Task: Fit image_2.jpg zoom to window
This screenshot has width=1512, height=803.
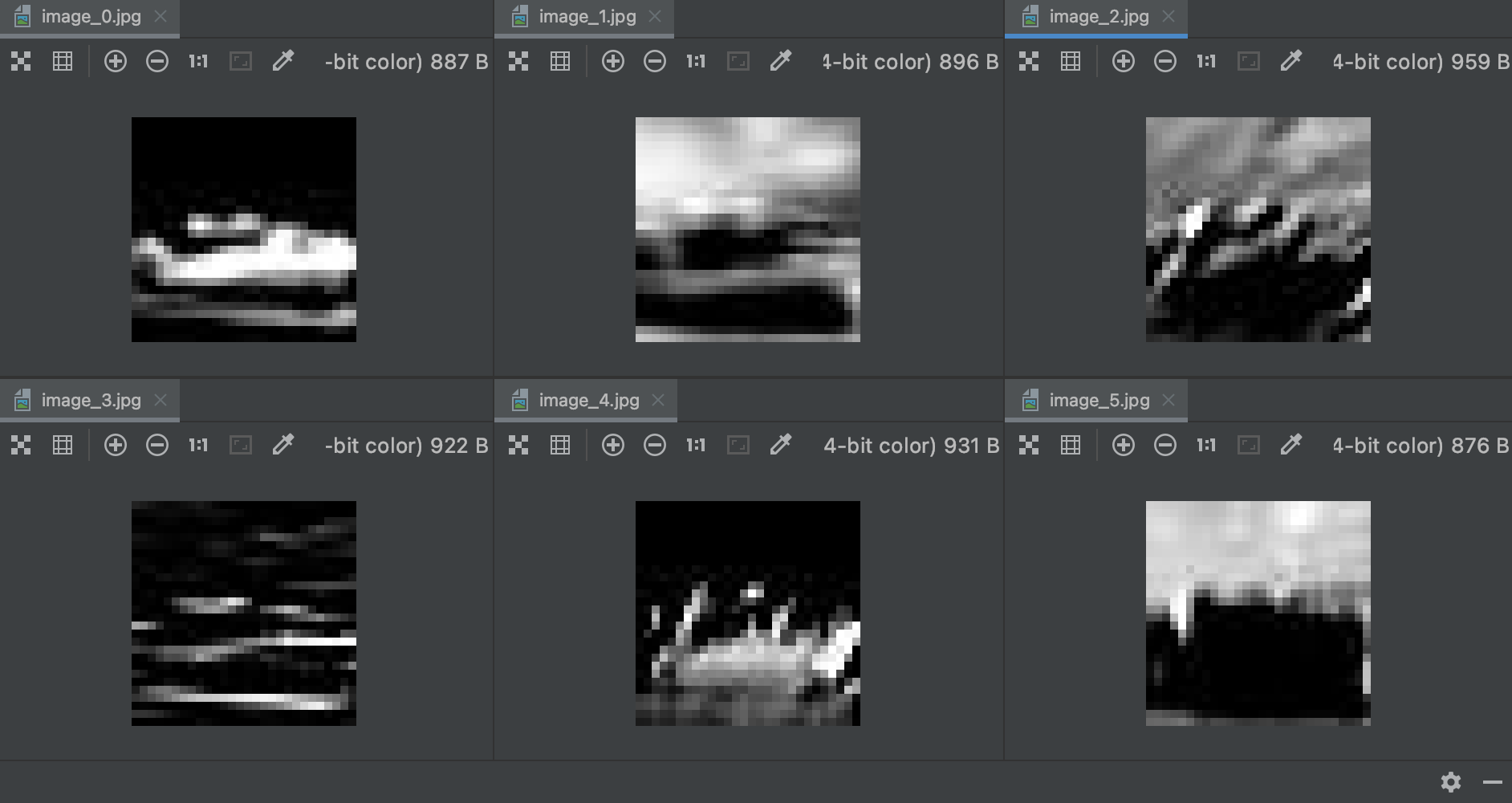Action: 1249,61
